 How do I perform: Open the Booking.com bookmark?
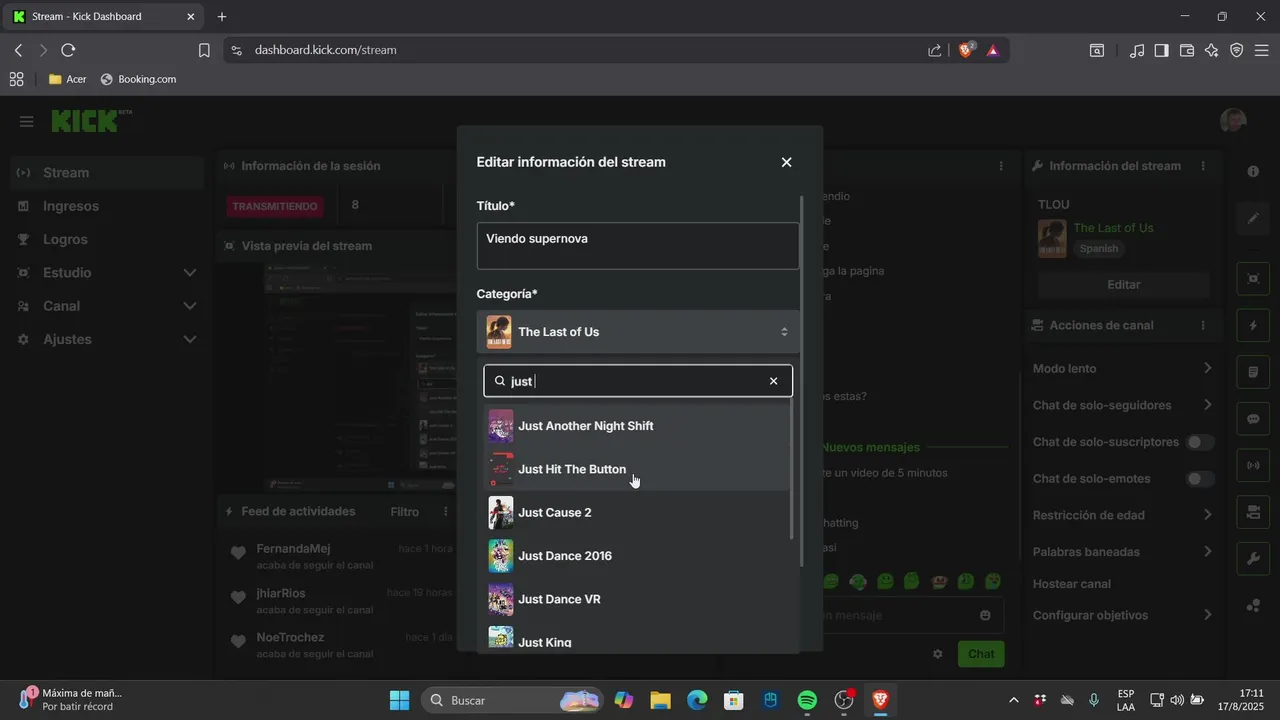click(138, 79)
